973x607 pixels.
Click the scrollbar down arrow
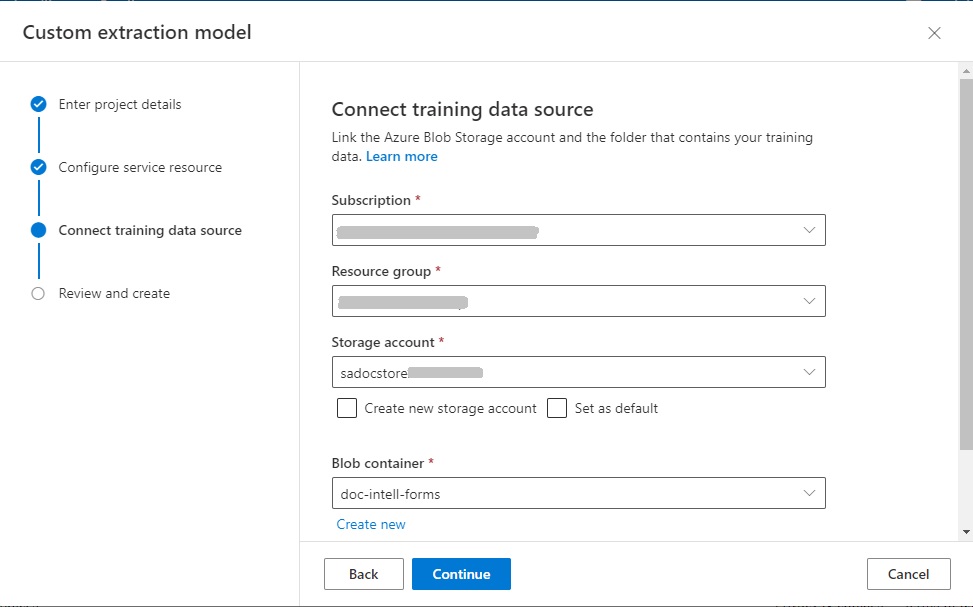pyautogui.click(x=966, y=532)
